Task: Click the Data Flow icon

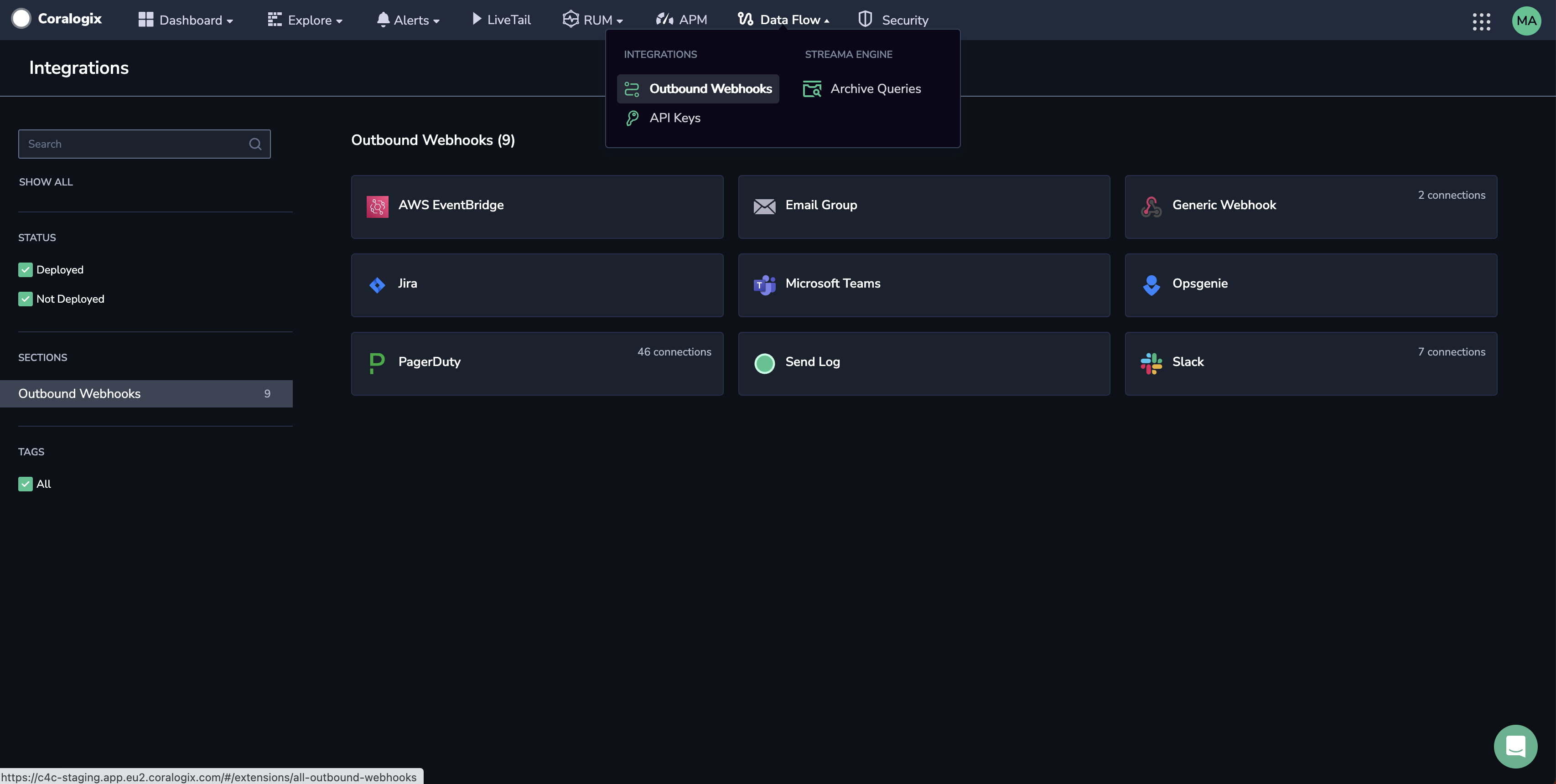Action: (745, 19)
